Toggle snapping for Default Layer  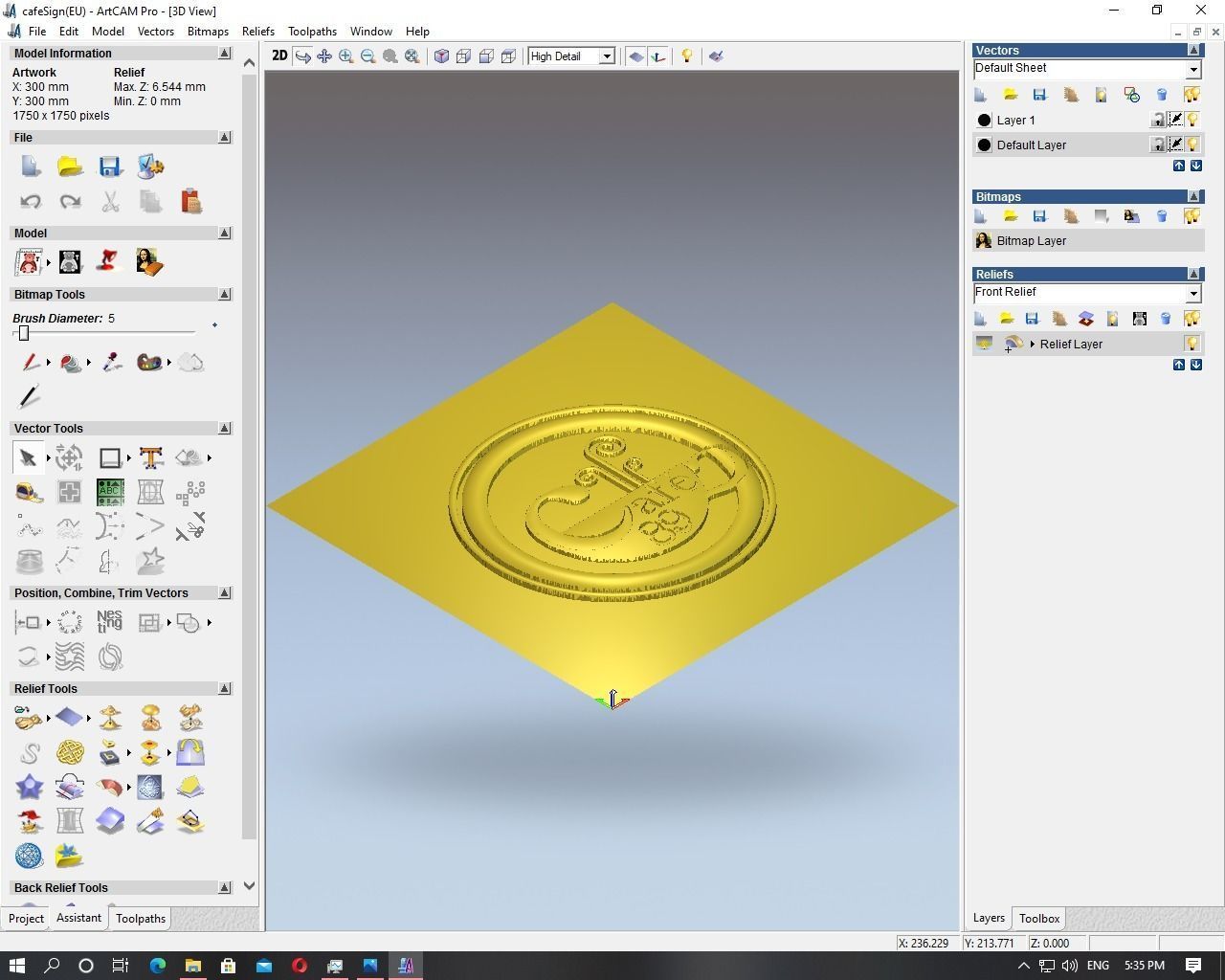pos(1175,145)
